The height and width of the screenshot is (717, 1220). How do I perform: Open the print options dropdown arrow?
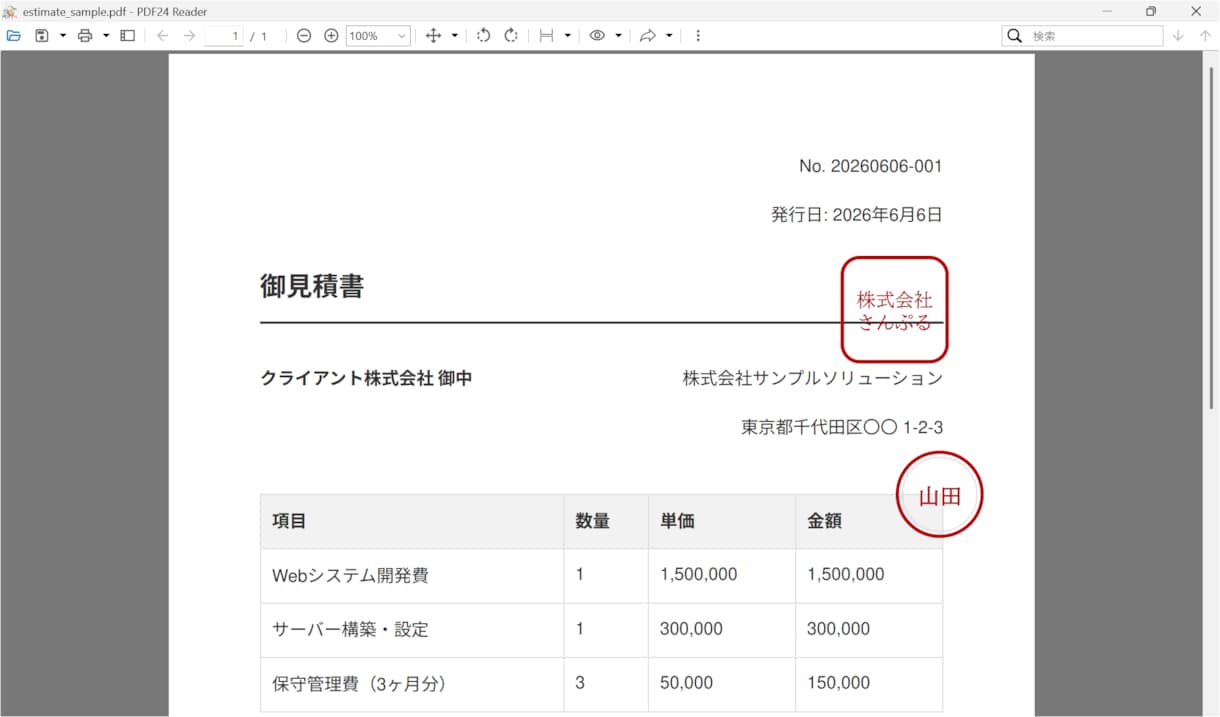[105, 35]
